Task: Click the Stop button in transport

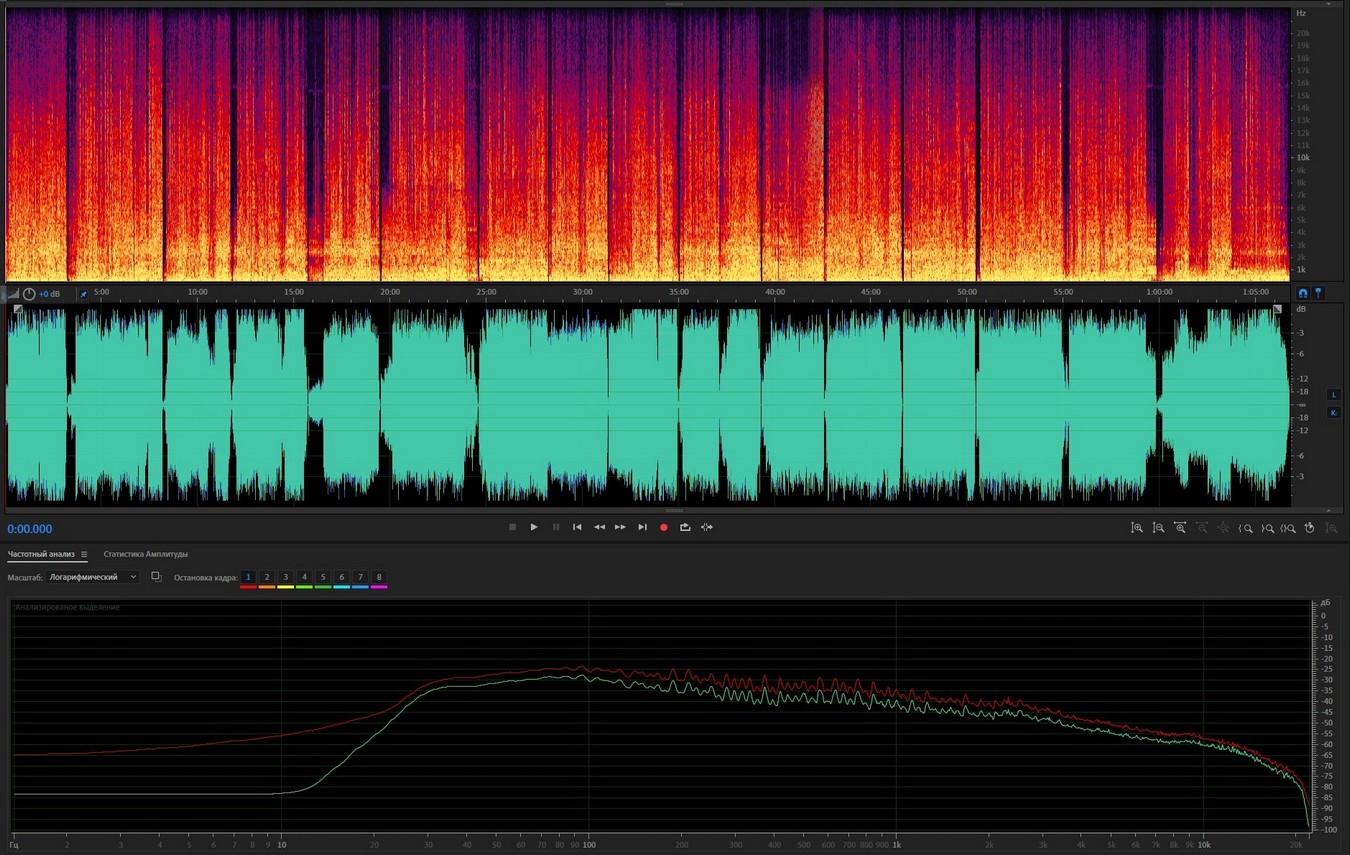Action: (512, 527)
